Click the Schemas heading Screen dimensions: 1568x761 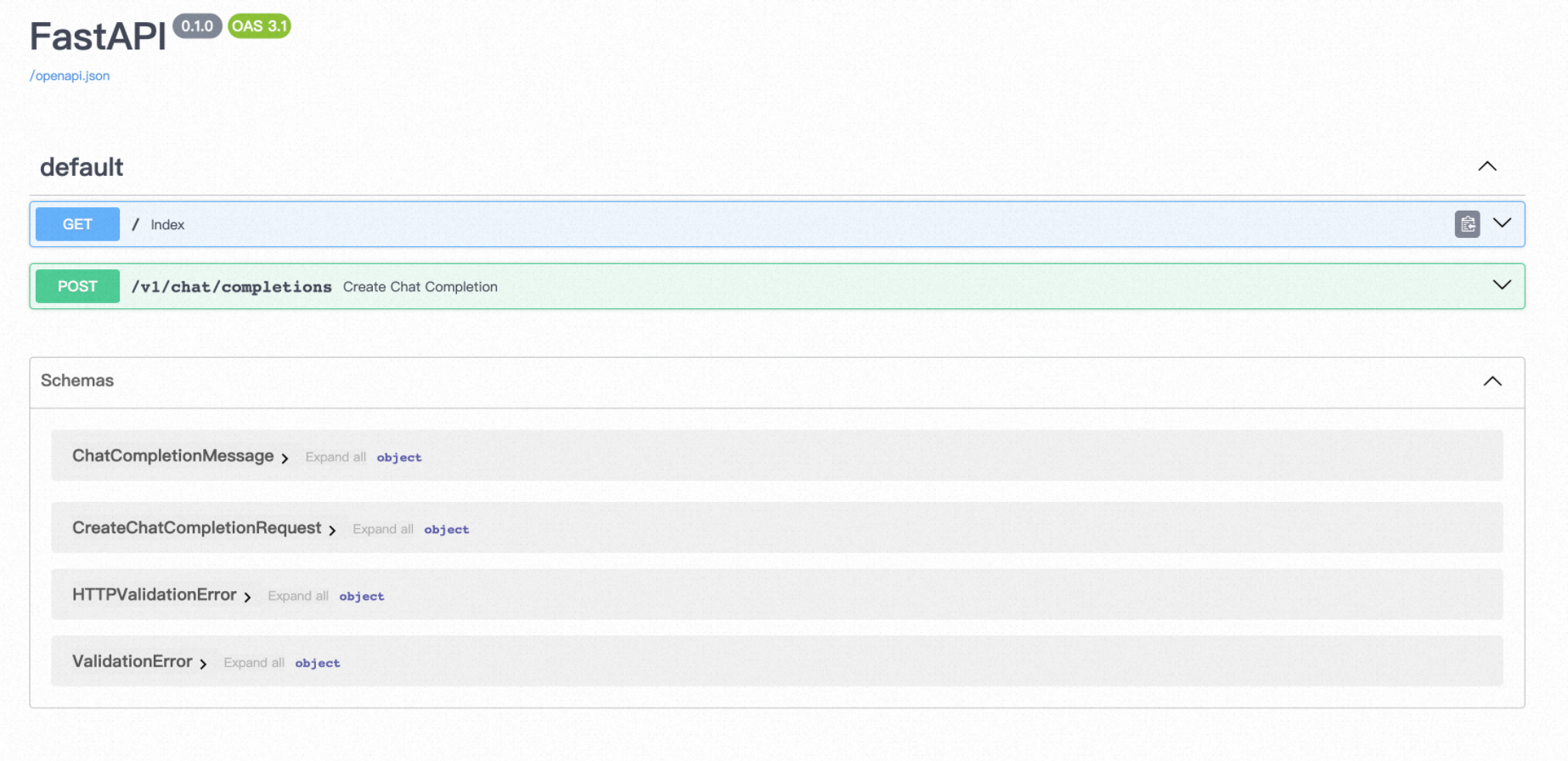77,380
